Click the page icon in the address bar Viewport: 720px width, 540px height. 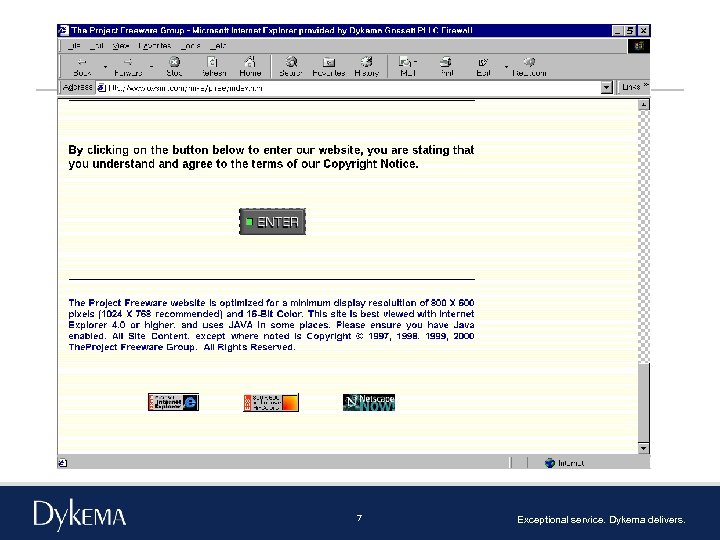pyautogui.click(x=101, y=88)
